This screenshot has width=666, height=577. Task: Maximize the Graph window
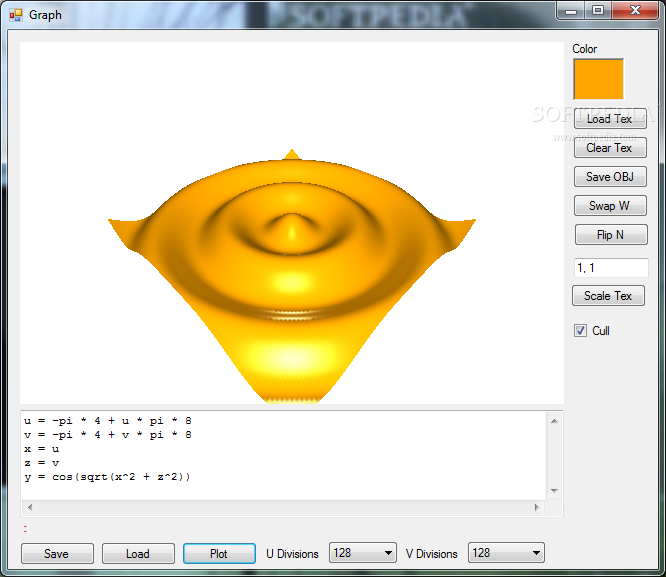pyautogui.click(x=598, y=10)
